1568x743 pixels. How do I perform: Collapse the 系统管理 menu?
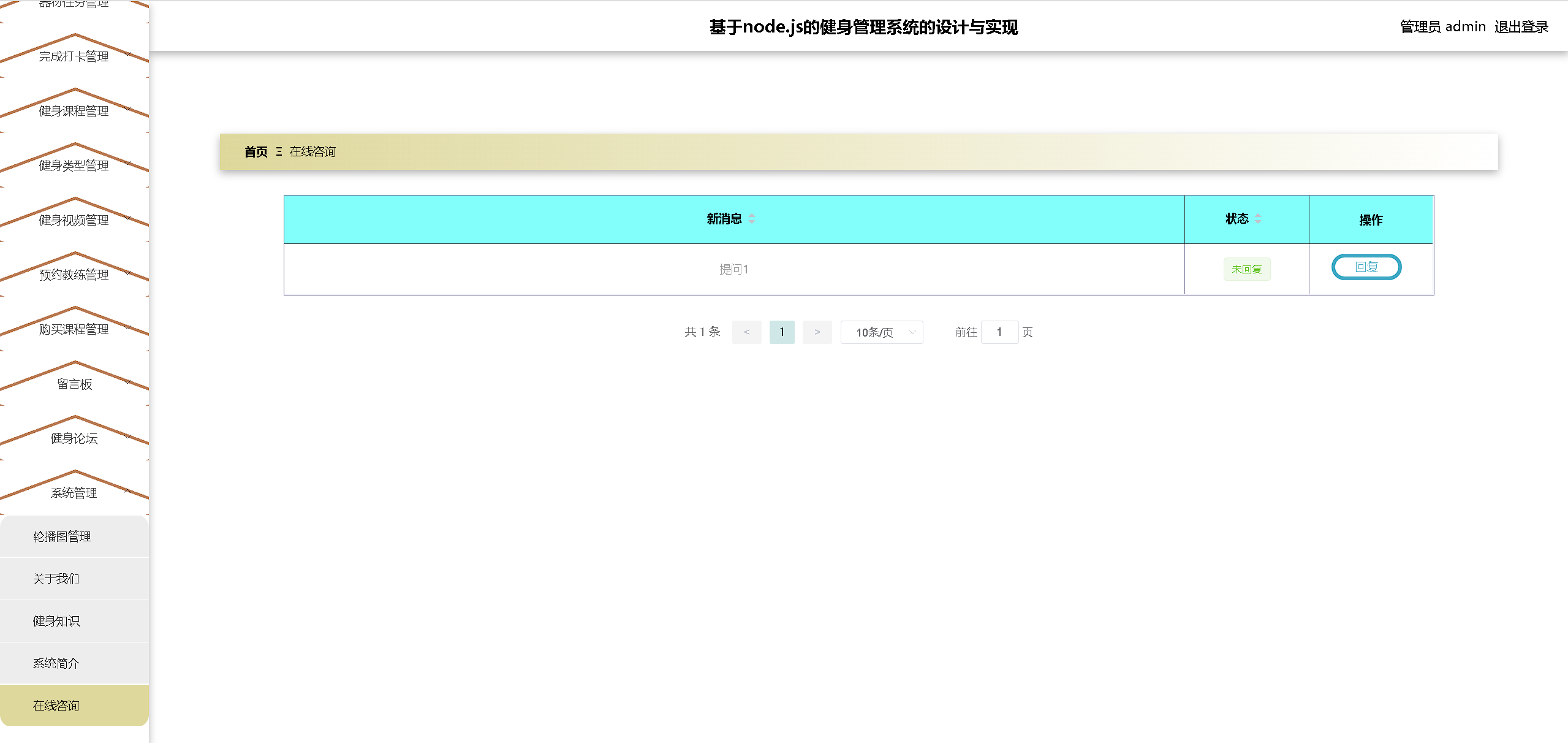tap(74, 493)
